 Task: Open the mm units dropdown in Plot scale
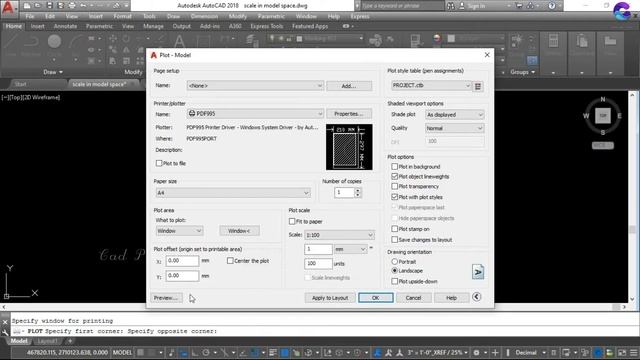(x=350, y=249)
